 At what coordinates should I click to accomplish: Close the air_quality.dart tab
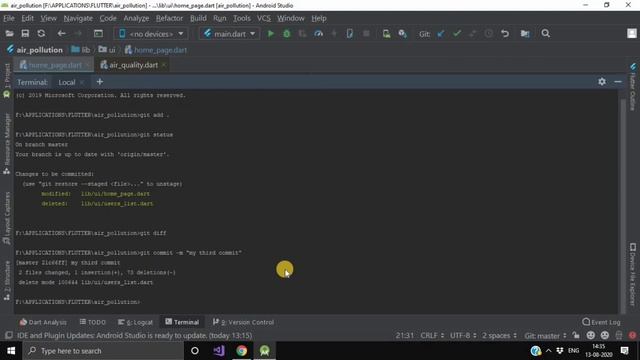[x=164, y=65]
